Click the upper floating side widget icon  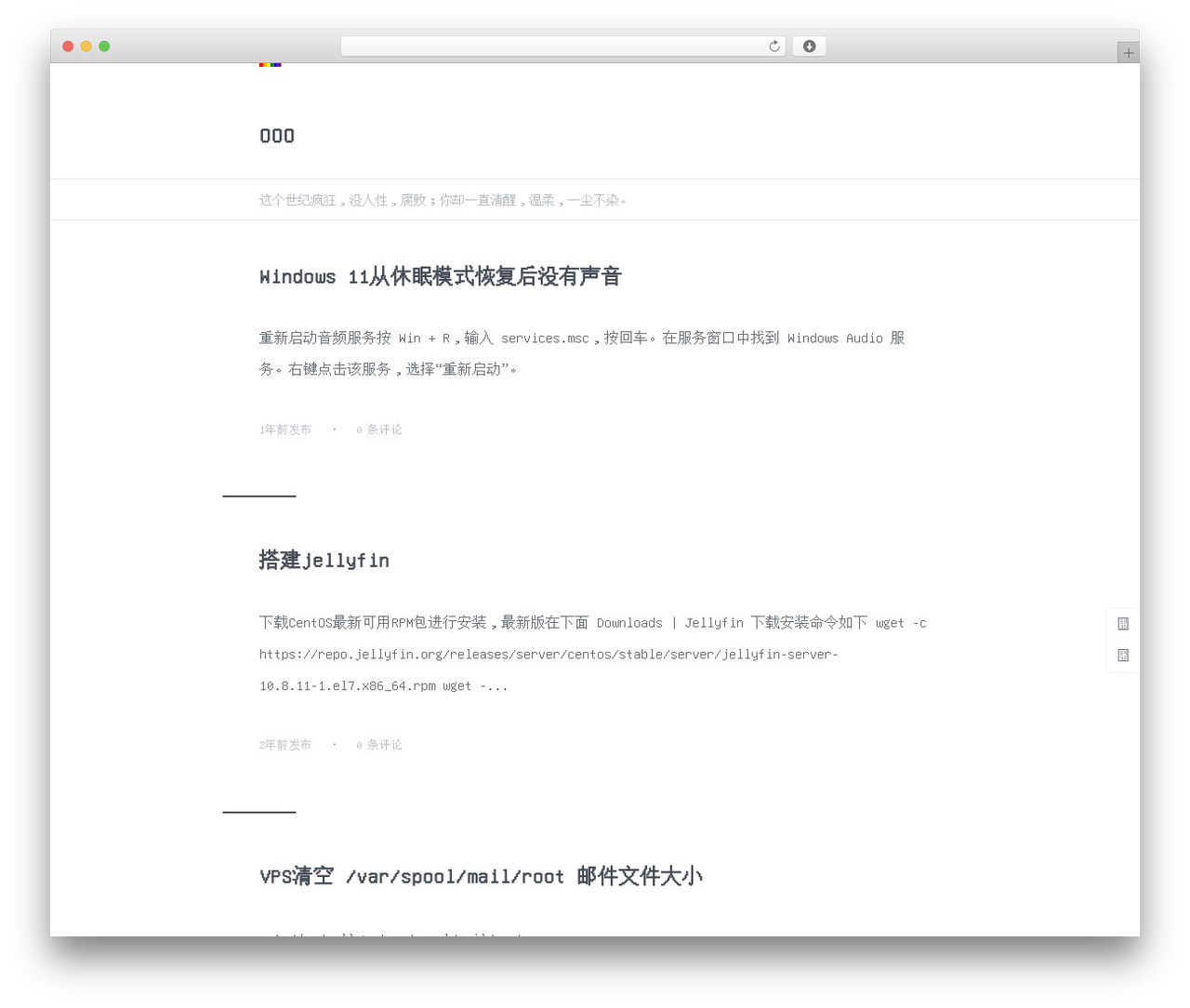pos(1123,624)
